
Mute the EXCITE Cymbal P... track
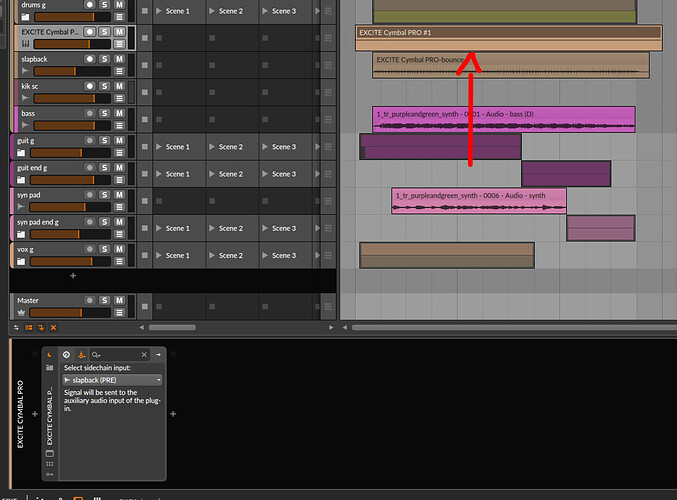coord(119,32)
